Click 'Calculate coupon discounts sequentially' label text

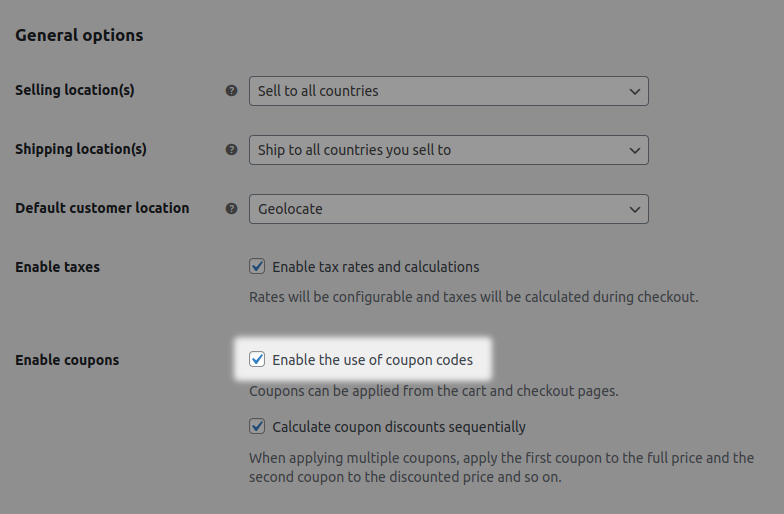click(x=399, y=427)
